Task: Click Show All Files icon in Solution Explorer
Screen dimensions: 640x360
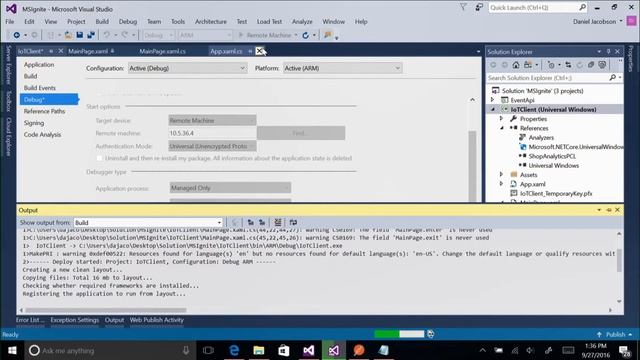Action: tap(602, 65)
